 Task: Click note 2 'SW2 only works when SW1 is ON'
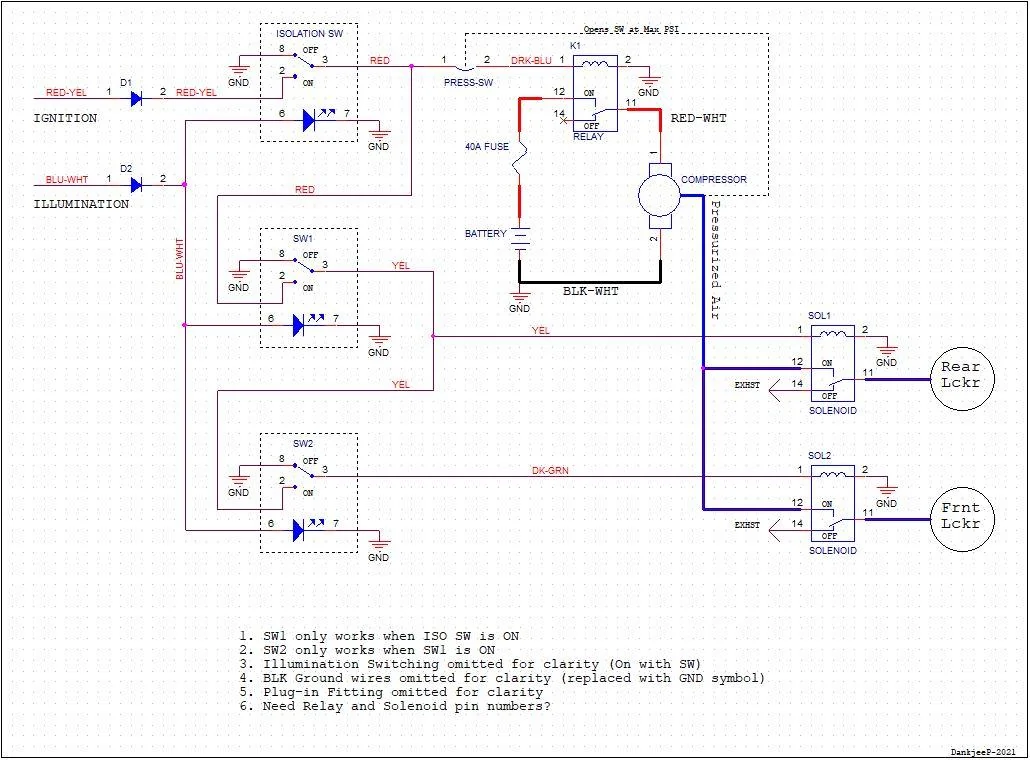point(367,650)
